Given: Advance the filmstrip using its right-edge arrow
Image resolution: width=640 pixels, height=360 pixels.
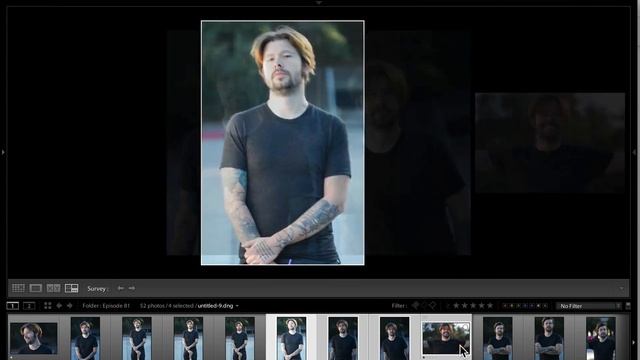Looking at the screenshot, I should (x=634, y=343).
